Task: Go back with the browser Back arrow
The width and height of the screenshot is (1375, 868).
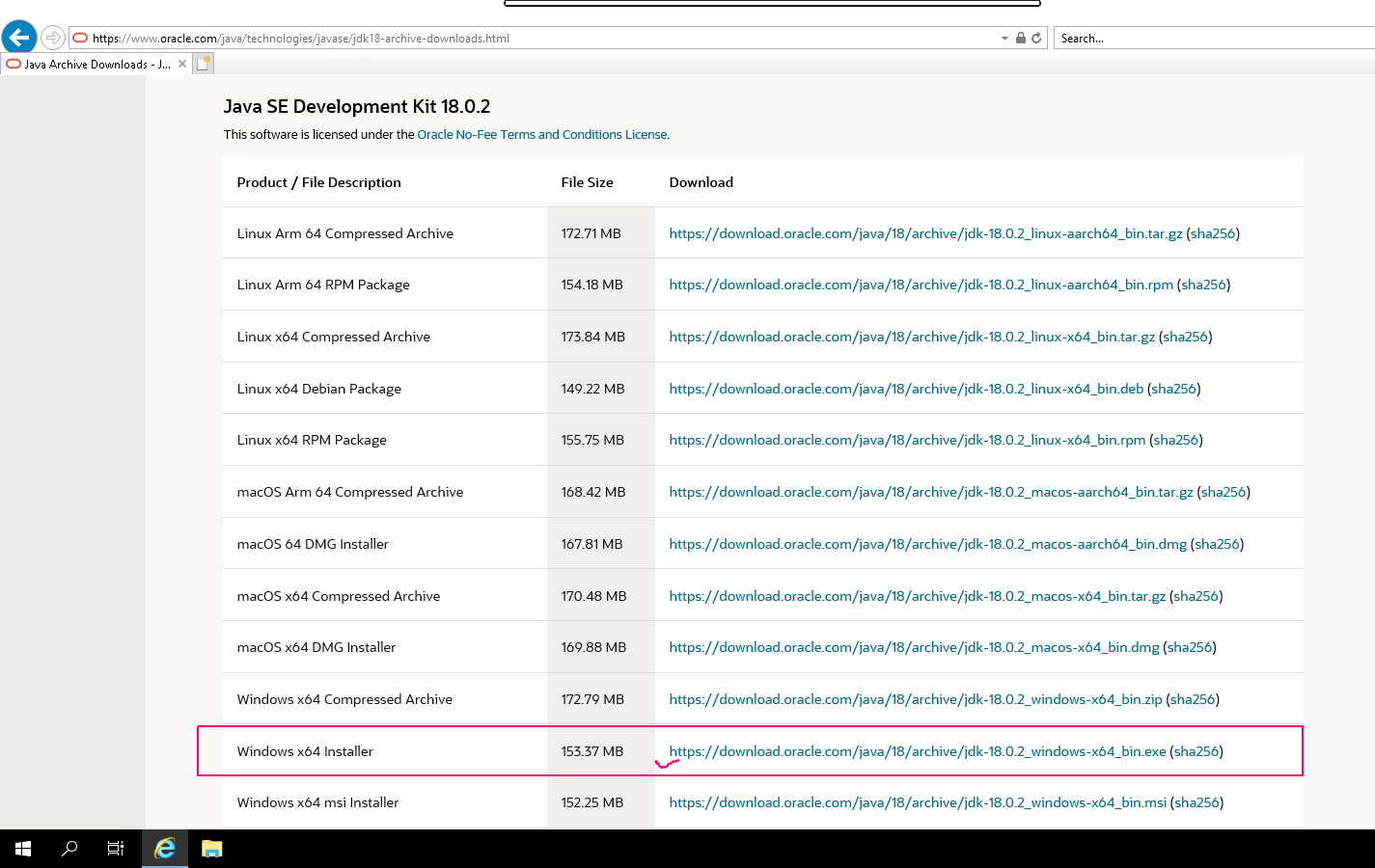Action: coord(19,38)
